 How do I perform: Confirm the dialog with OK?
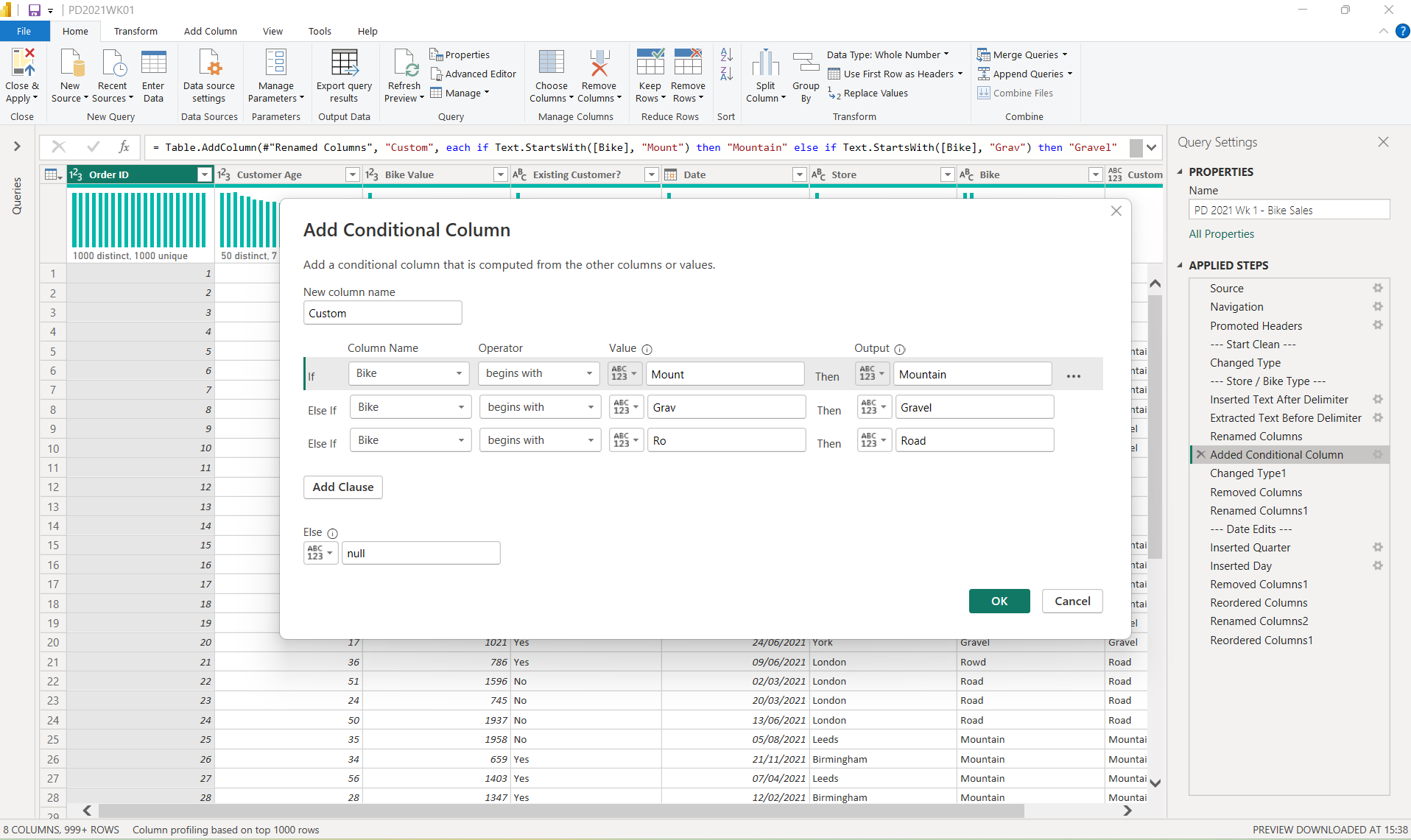click(999, 601)
